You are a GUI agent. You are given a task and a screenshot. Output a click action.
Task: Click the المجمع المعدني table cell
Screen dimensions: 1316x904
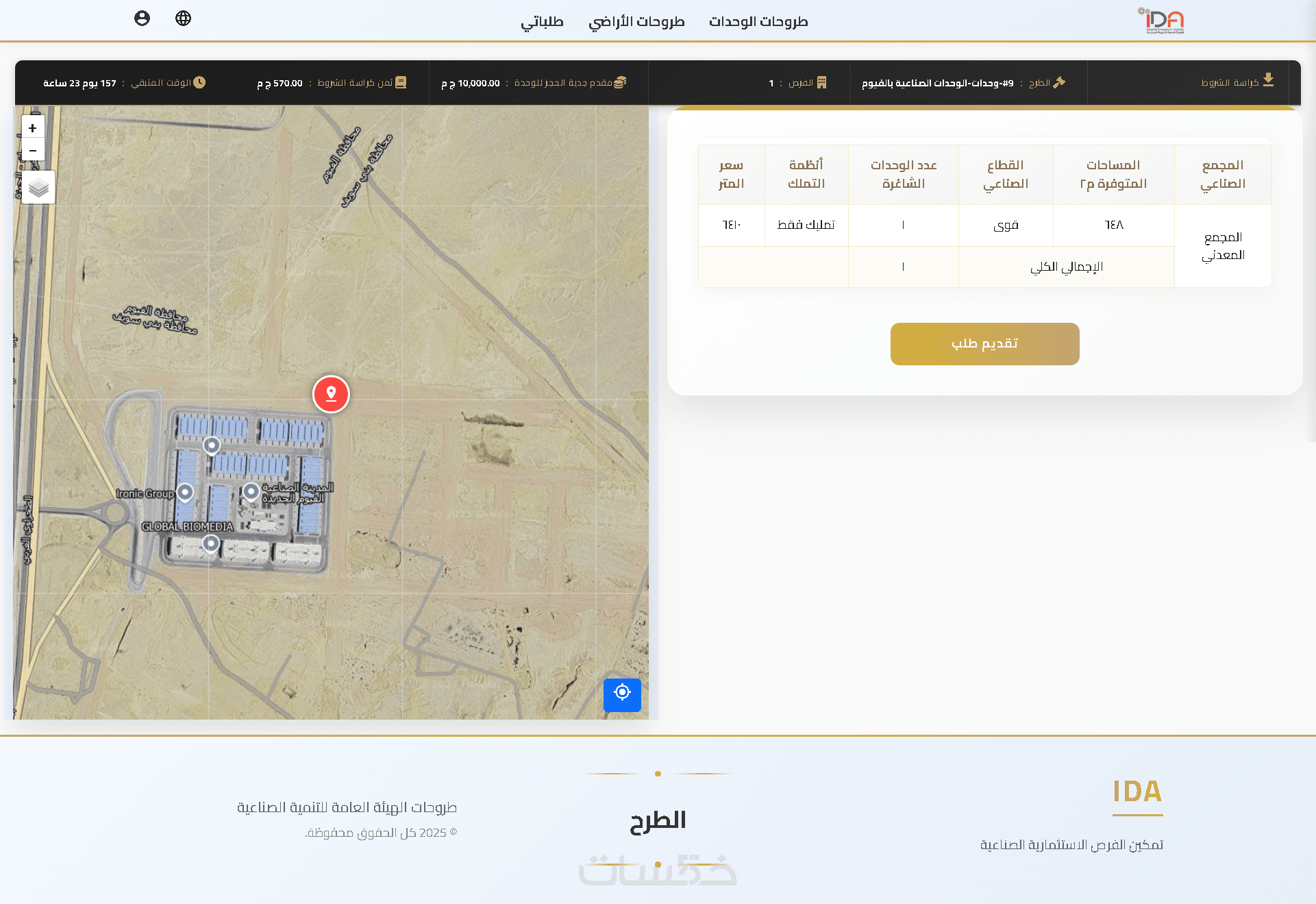[1222, 246]
